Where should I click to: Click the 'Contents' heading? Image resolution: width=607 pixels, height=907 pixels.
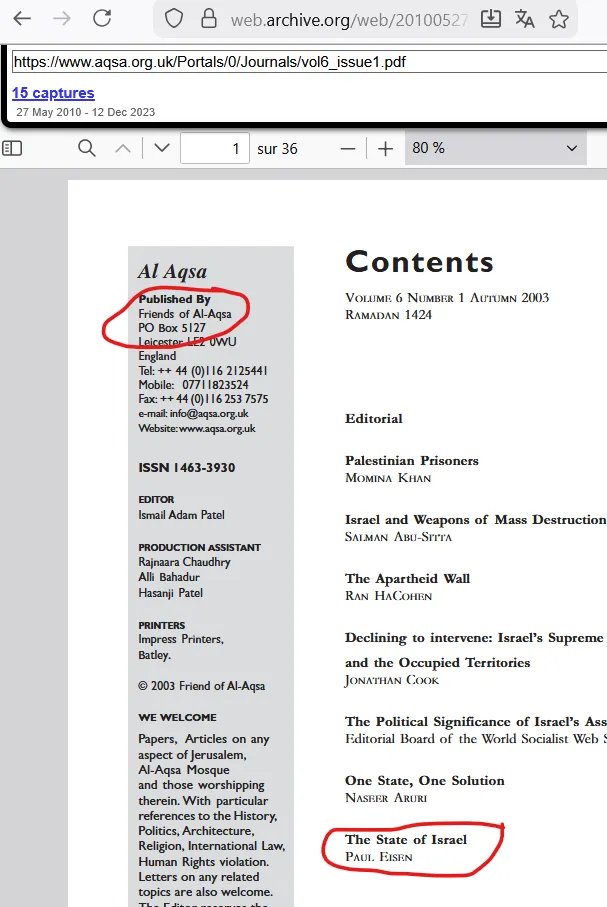[420, 262]
